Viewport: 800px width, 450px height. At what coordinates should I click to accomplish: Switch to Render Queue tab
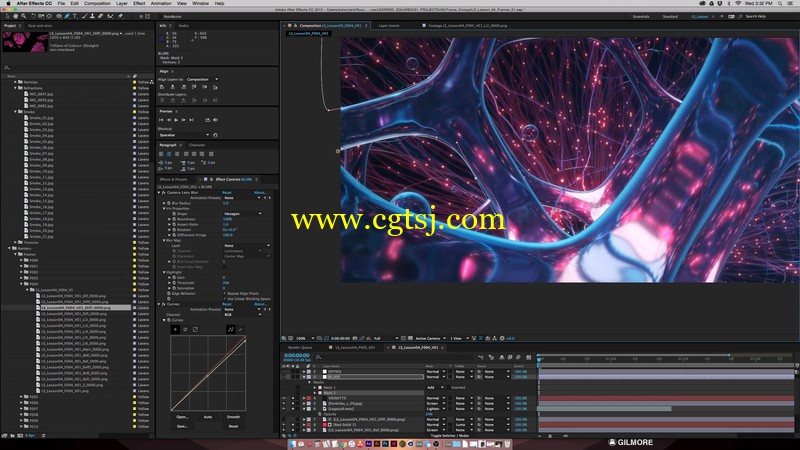click(300, 347)
